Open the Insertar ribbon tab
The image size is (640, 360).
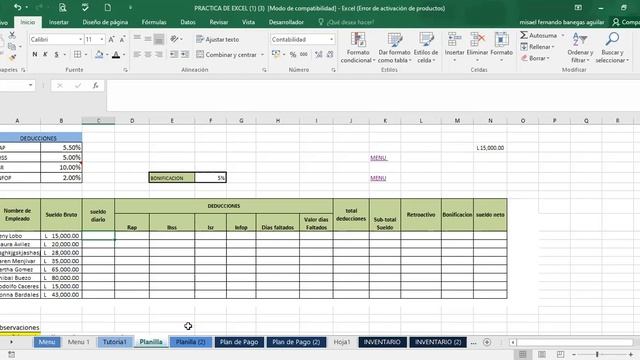[59, 22]
